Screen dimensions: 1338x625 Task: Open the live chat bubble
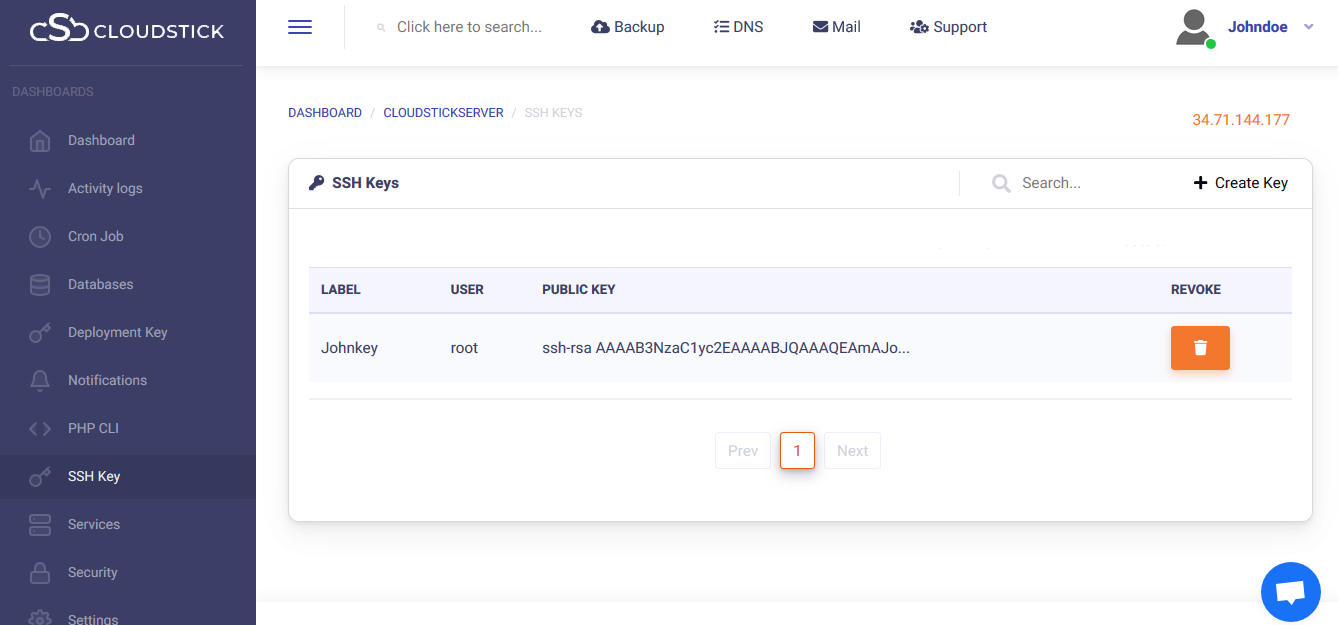coord(1291,592)
